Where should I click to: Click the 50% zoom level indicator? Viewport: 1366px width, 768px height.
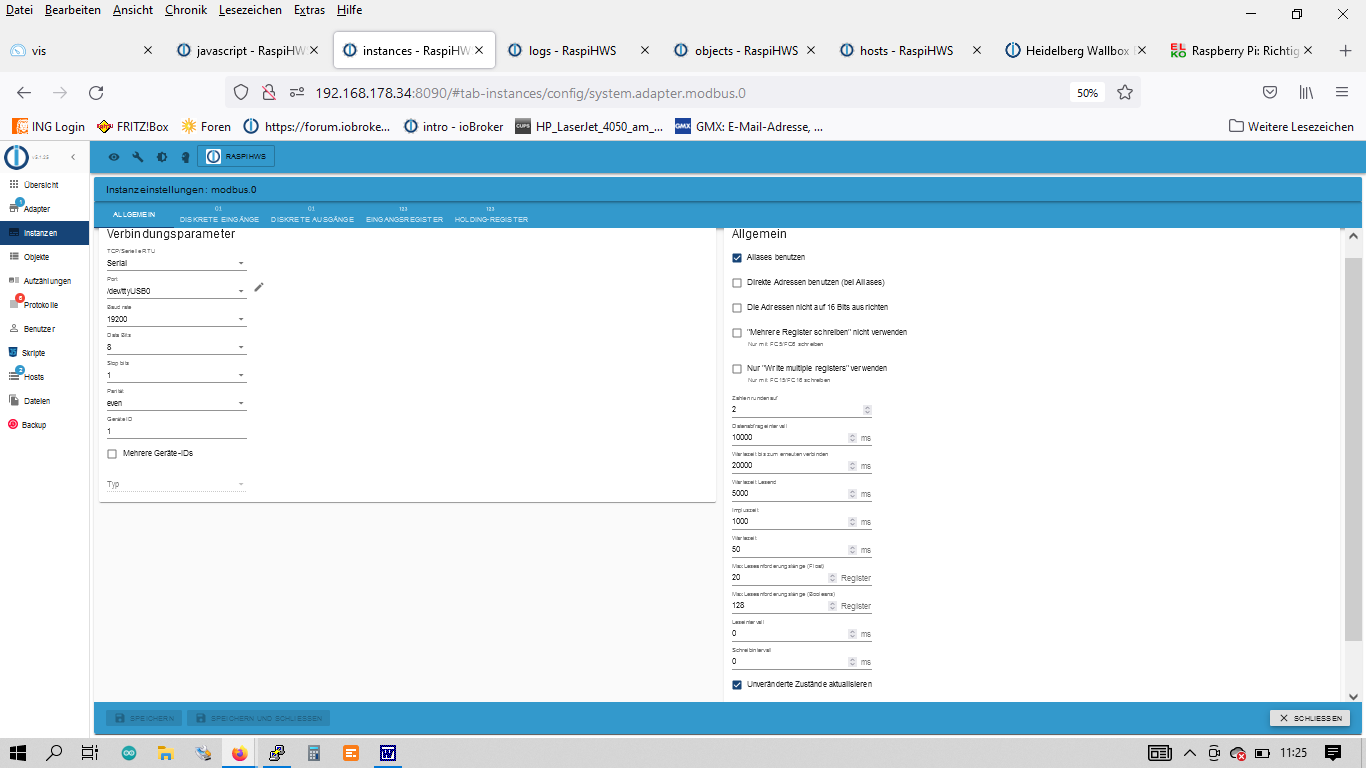coord(1087,93)
